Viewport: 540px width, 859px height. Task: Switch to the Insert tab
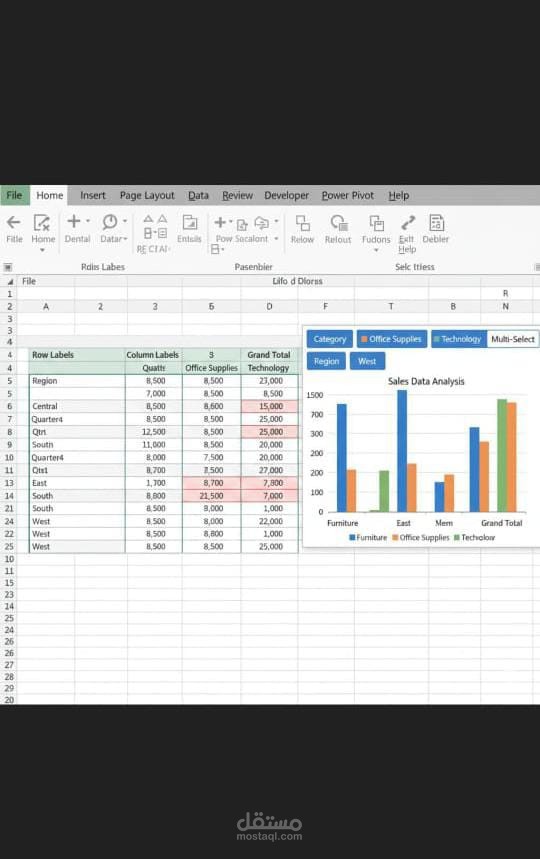pyautogui.click(x=93, y=196)
